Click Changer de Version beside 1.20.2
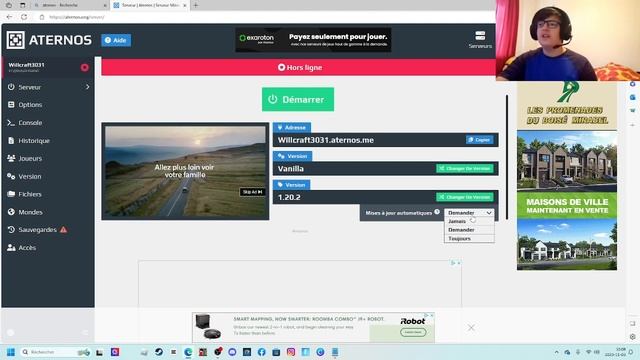 (x=464, y=197)
